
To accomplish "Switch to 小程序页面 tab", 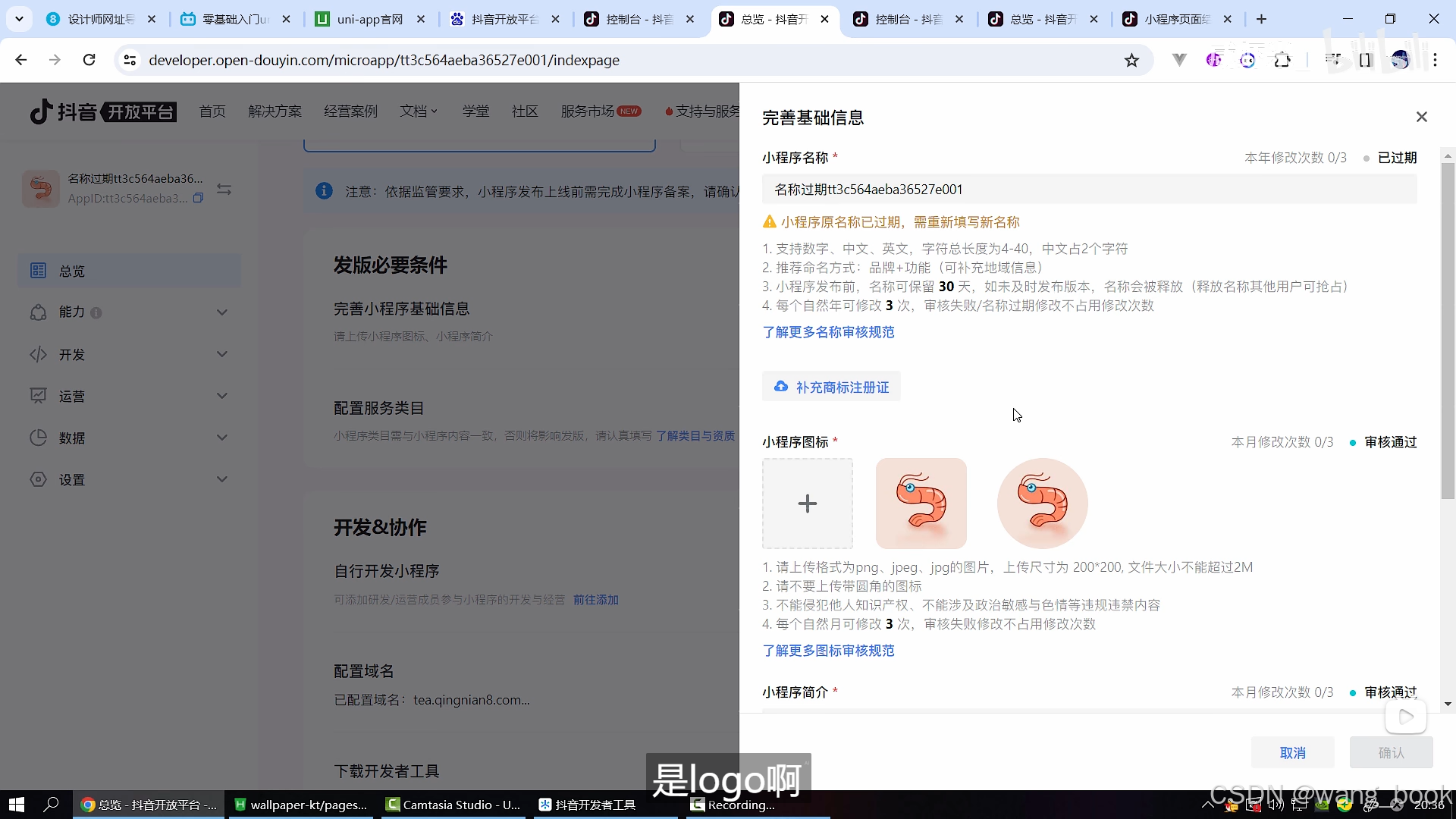I will tap(1178, 19).
